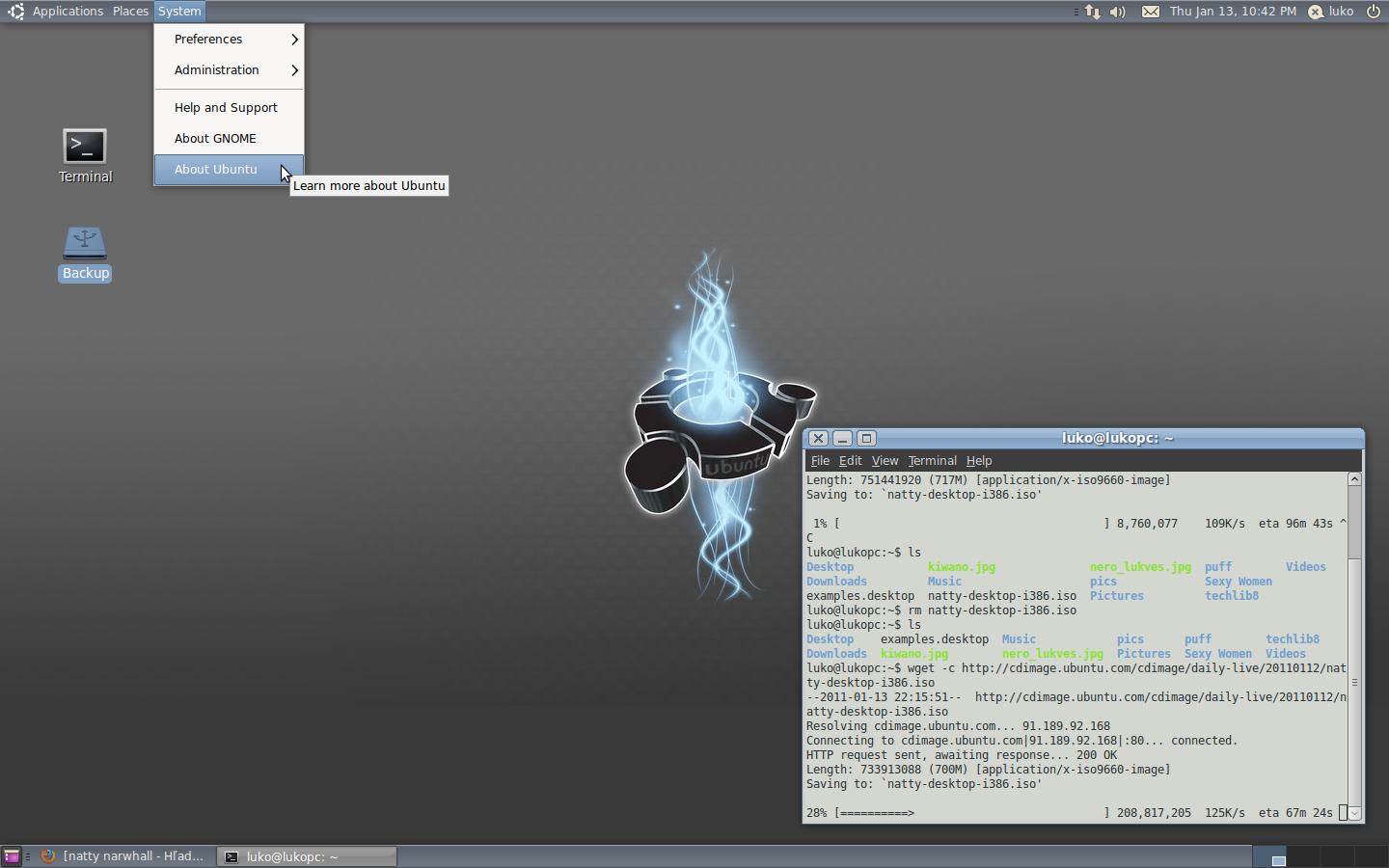This screenshot has height=868, width=1389.
Task: Click terminal scrollbar down arrow
Action: pyautogui.click(x=1354, y=814)
